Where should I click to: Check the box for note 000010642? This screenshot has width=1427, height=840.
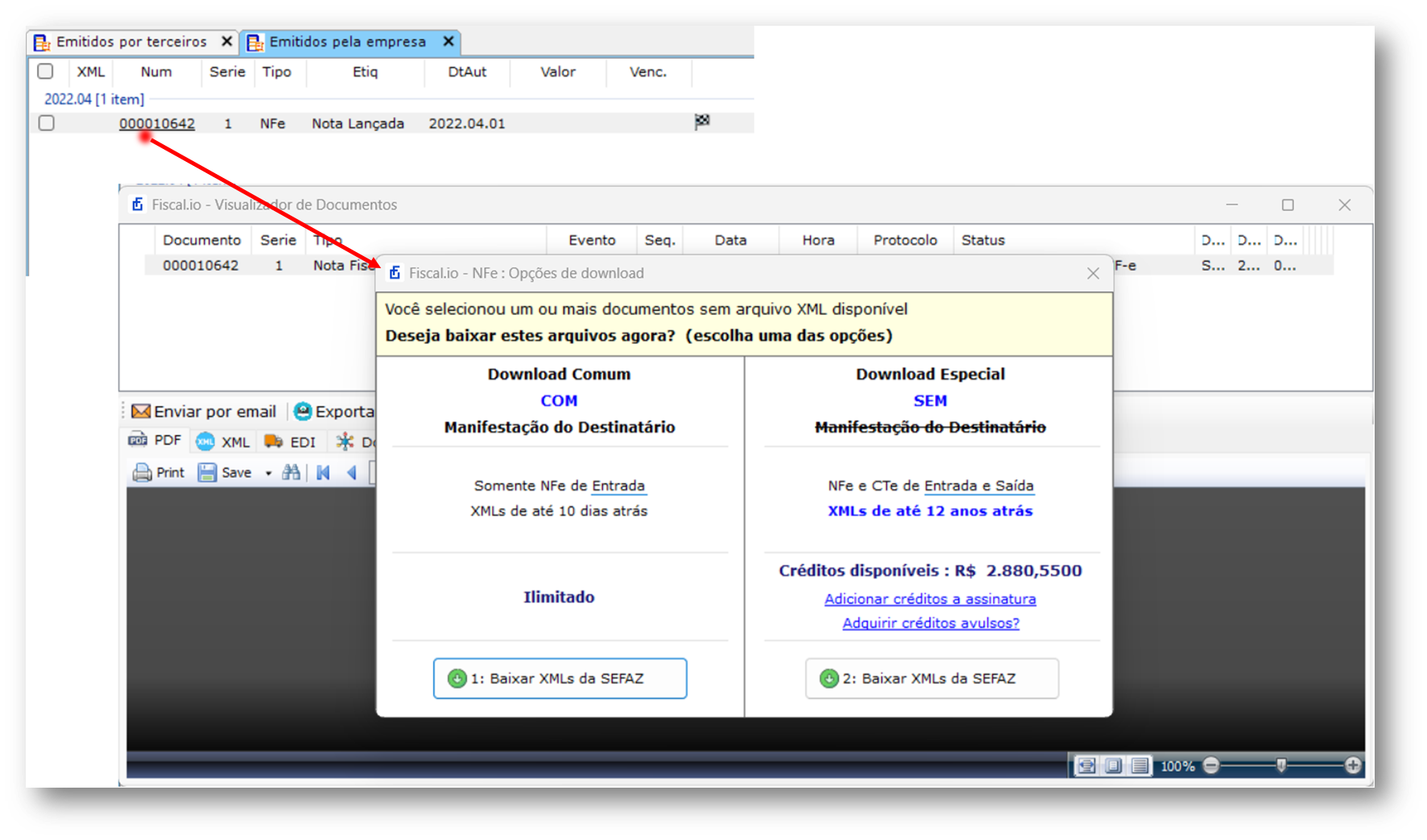coord(47,123)
